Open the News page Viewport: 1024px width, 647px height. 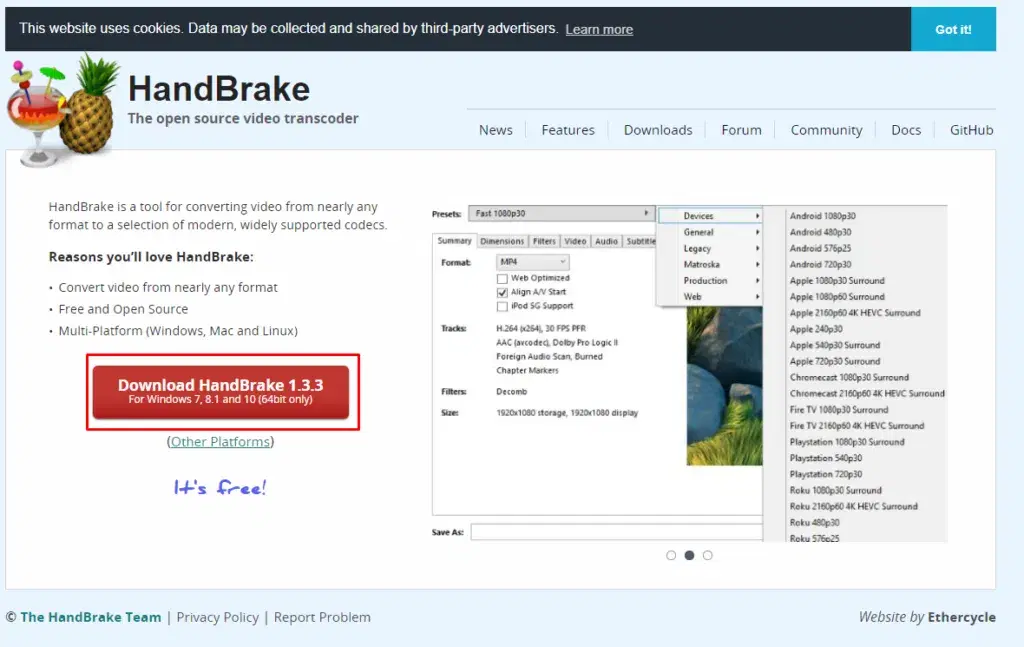click(x=496, y=130)
